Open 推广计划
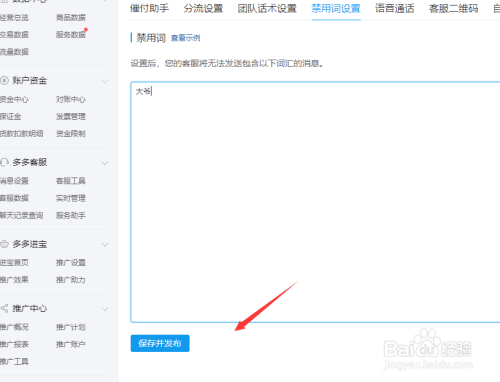Screen dimensions: 500x382 click(x=71, y=327)
